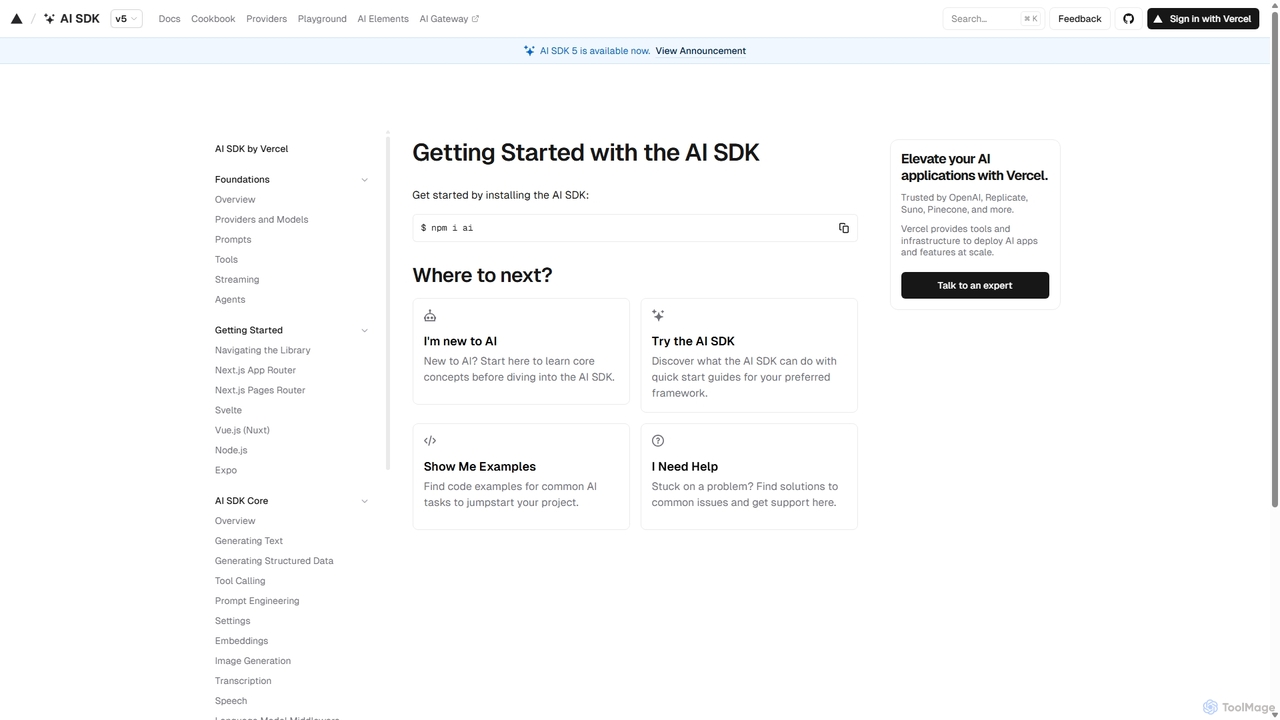Open the I'm new to AI card
This screenshot has width=1280, height=720.
pyautogui.click(x=521, y=351)
